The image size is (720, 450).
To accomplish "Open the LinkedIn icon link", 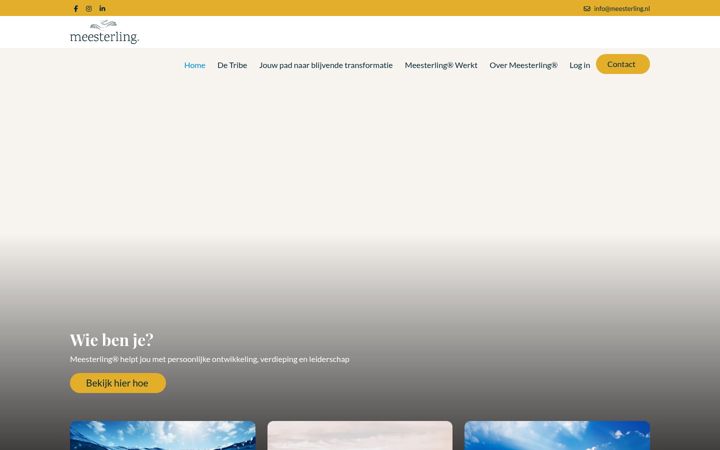I will [x=102, y=8].
